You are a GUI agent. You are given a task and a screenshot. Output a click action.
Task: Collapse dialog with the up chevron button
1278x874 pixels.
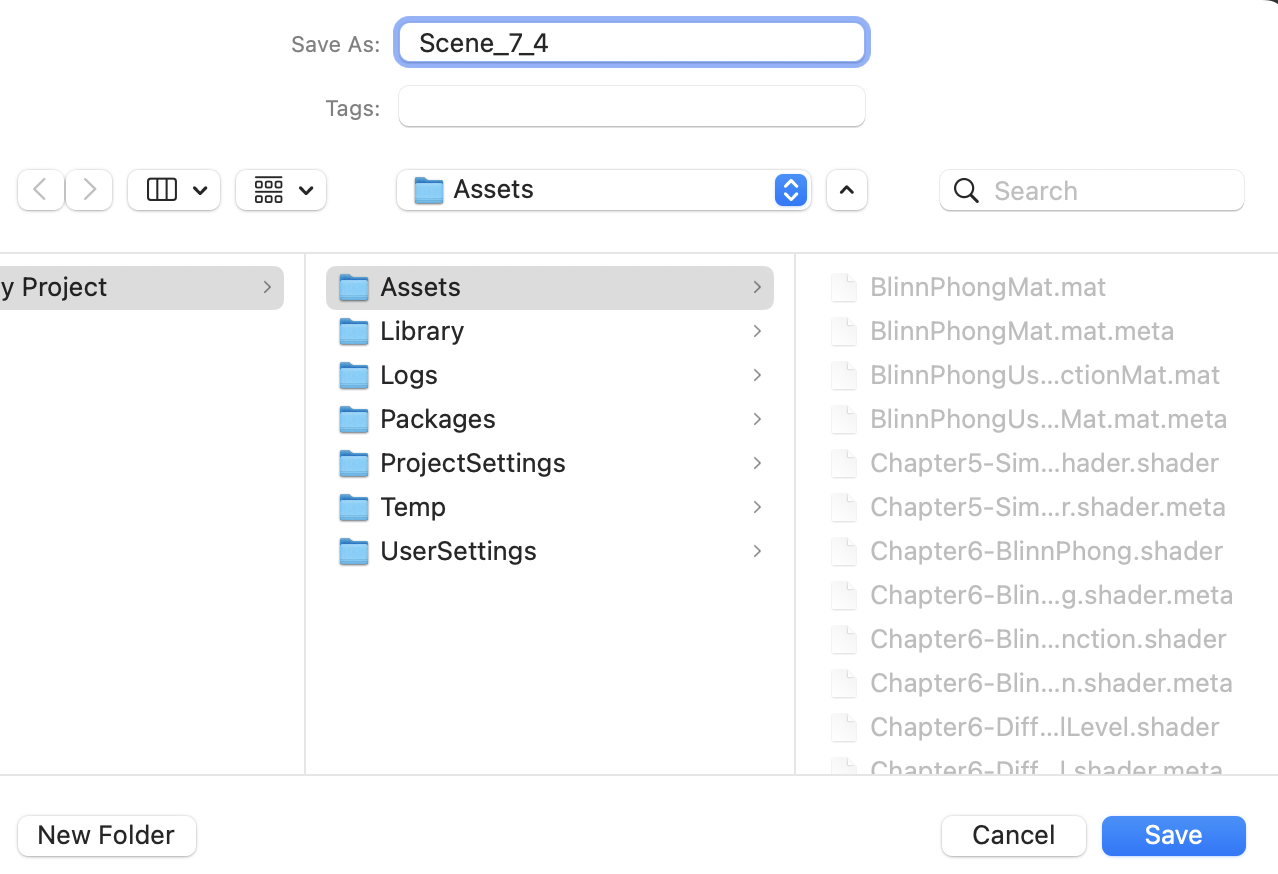tap(847, 190)
